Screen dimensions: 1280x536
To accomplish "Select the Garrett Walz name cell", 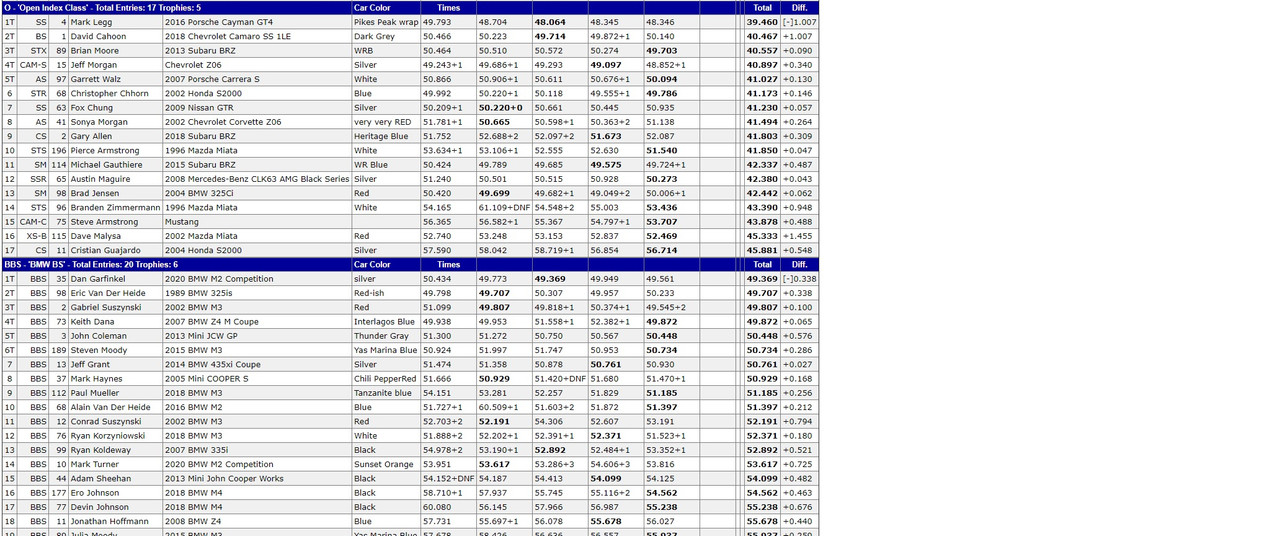I will pos(95,79).
